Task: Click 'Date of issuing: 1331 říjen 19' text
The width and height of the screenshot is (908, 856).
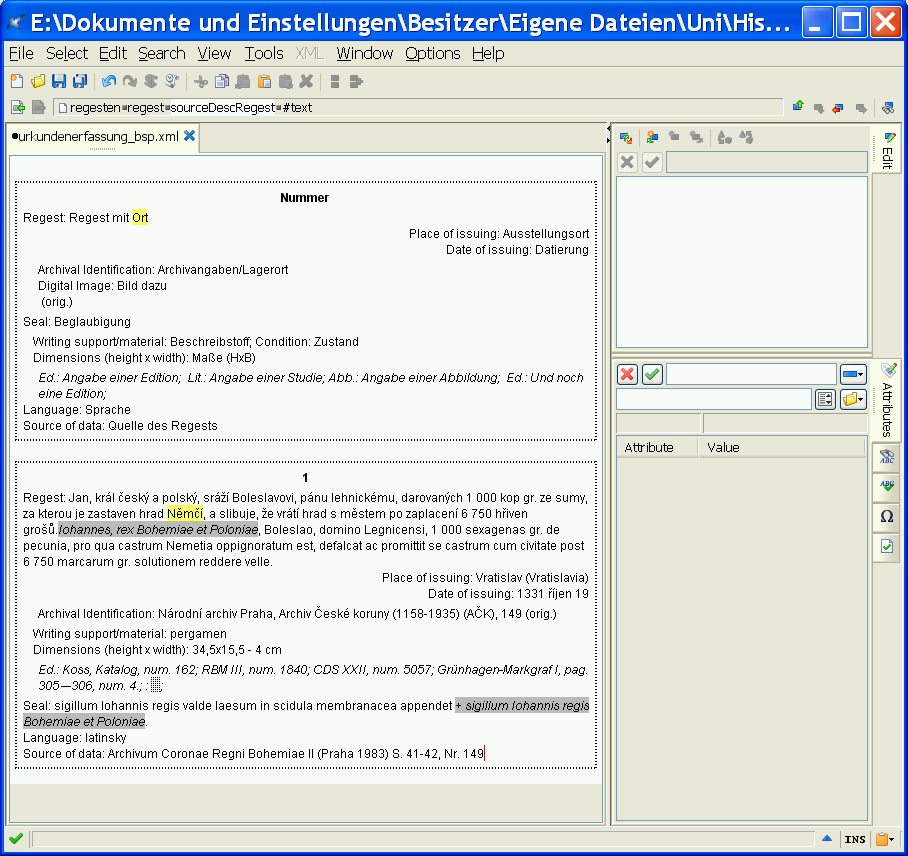Action: (508, 594)
